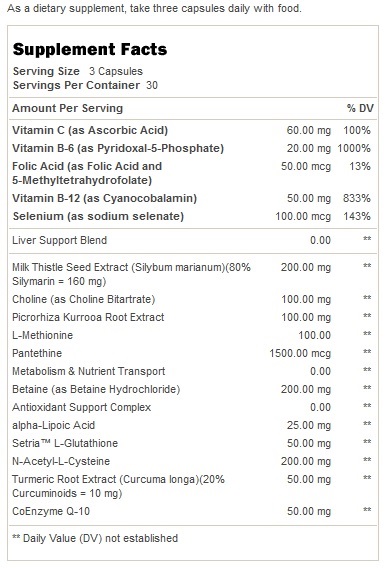Click the Supplement Facts heading
Viewport: 391px width, 568px height.
[90, 49]
